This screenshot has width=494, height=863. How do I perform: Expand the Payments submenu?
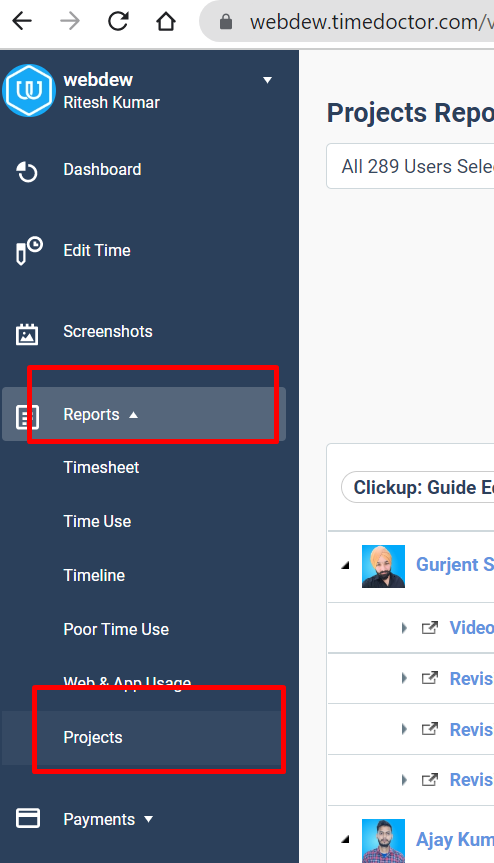point(149,820)
